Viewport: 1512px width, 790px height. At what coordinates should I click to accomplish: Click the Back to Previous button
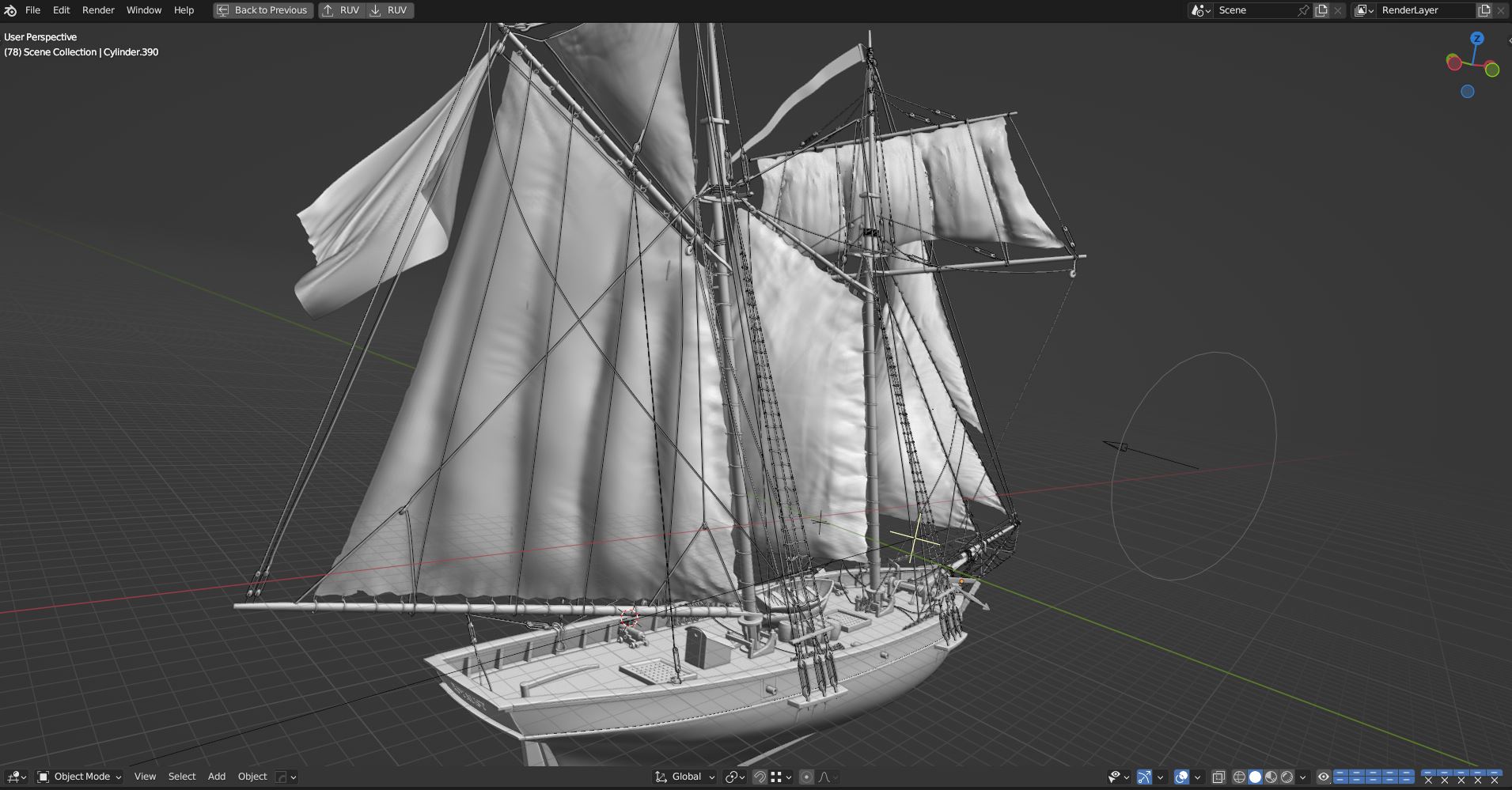click(263, 10)
